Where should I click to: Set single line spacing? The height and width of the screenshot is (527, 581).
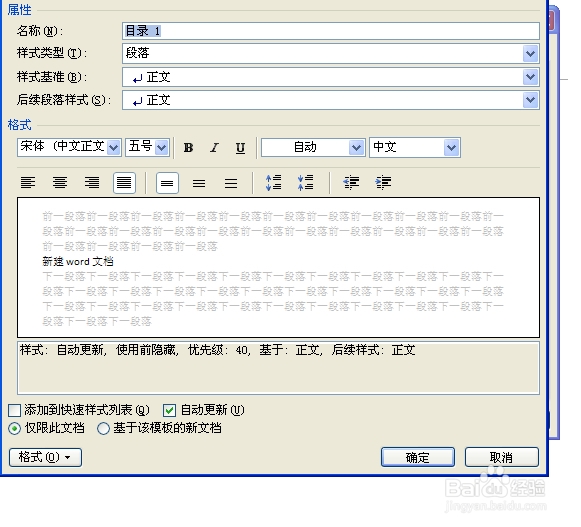[167, 183]
